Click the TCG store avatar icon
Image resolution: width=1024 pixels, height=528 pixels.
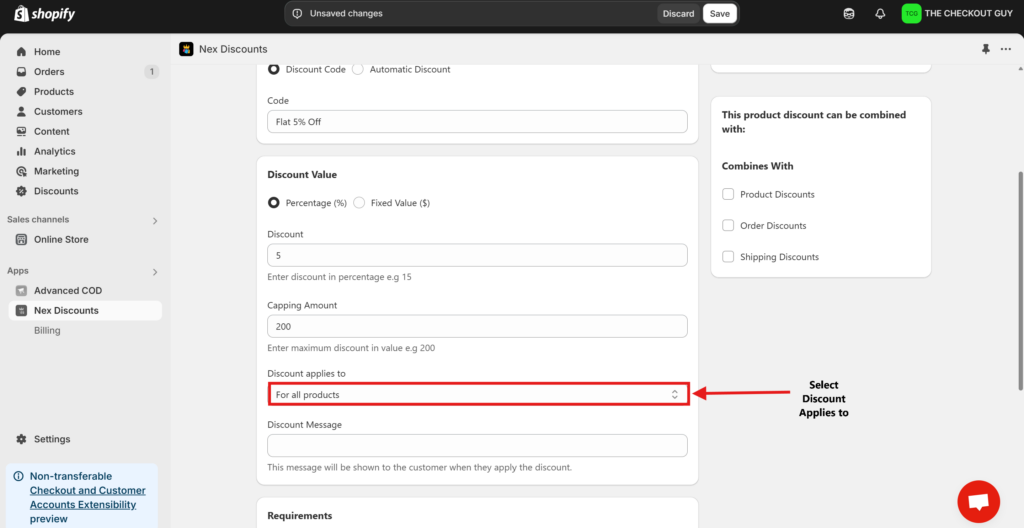pyautogui.click(x=910, y=14)
